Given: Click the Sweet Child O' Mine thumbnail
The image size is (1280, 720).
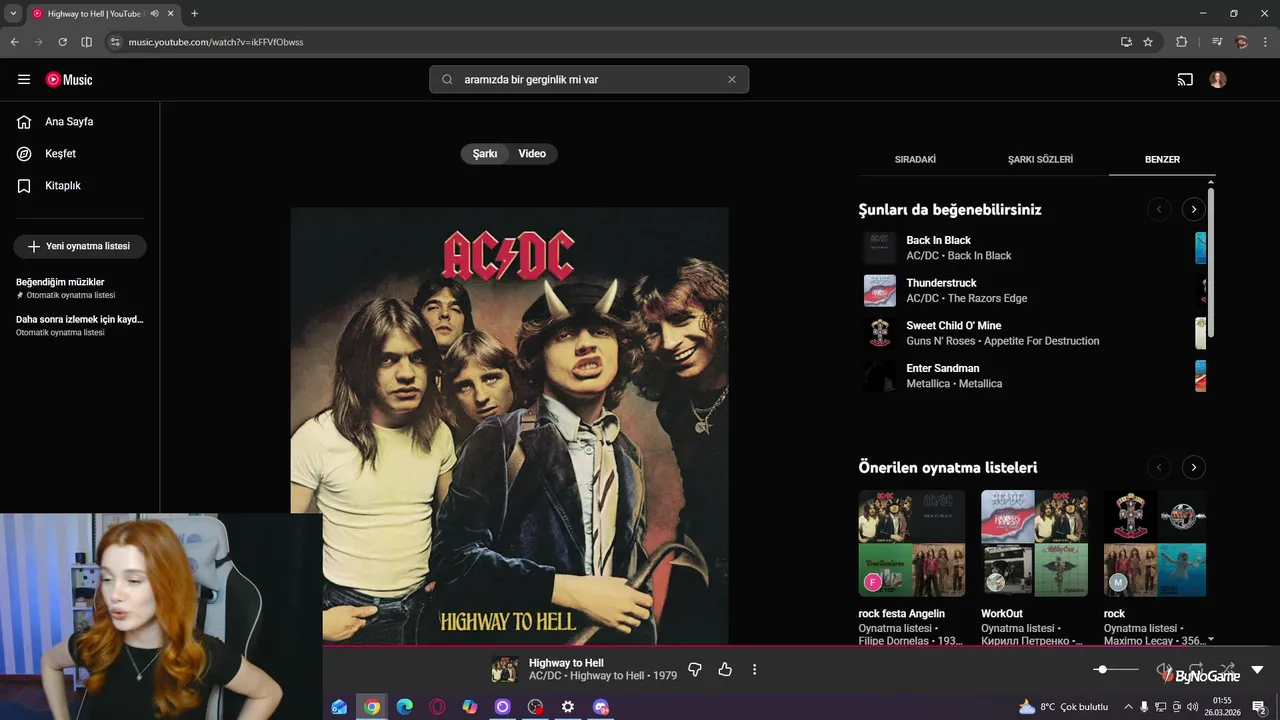Looking at the screenshot, I should pos(880,334).
